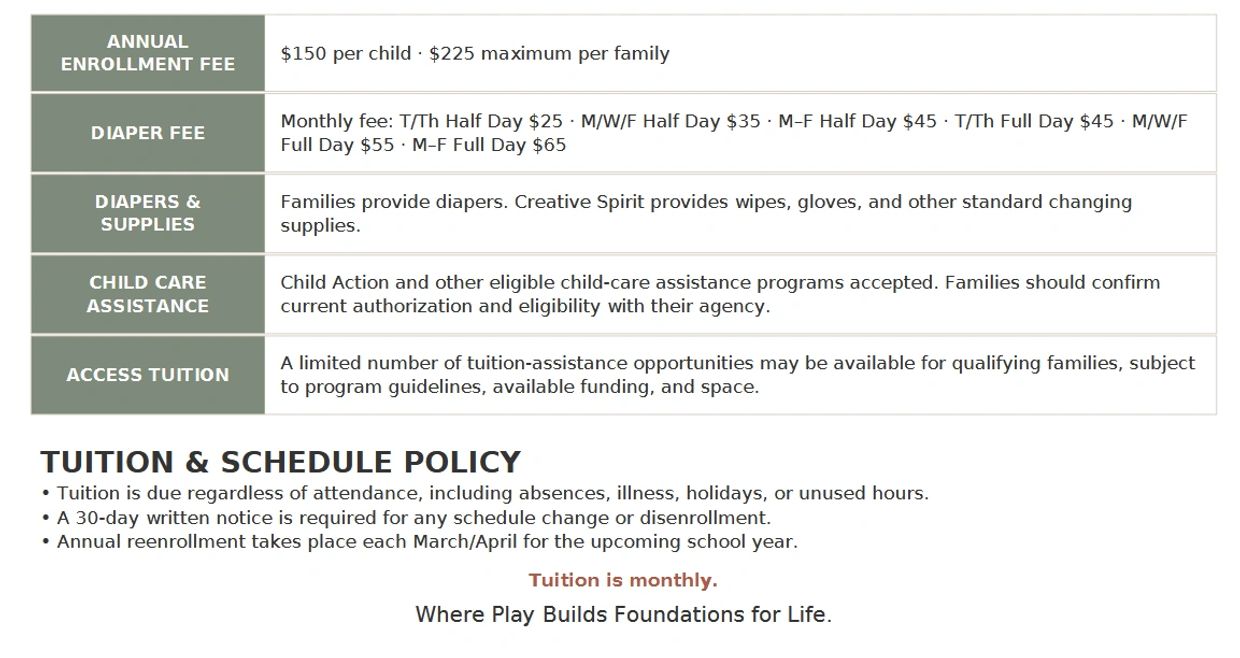This screenshot has height=658, width=1240.
Task: Click the Families provide diapers description
Action: point(706,213)
